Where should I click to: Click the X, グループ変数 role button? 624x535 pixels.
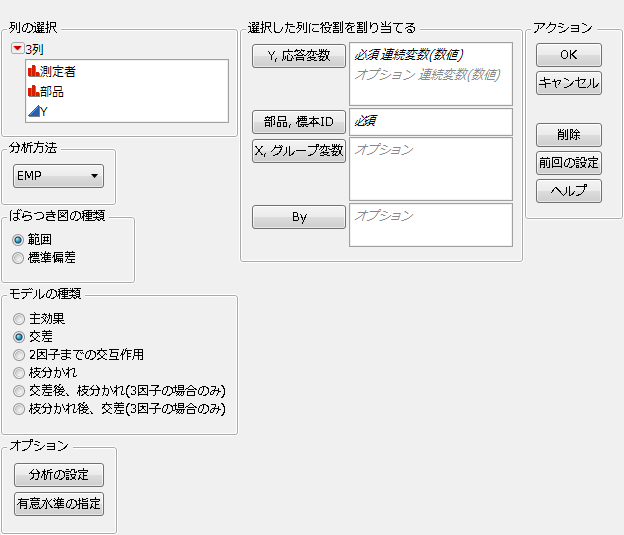click(x=298, y=150)
